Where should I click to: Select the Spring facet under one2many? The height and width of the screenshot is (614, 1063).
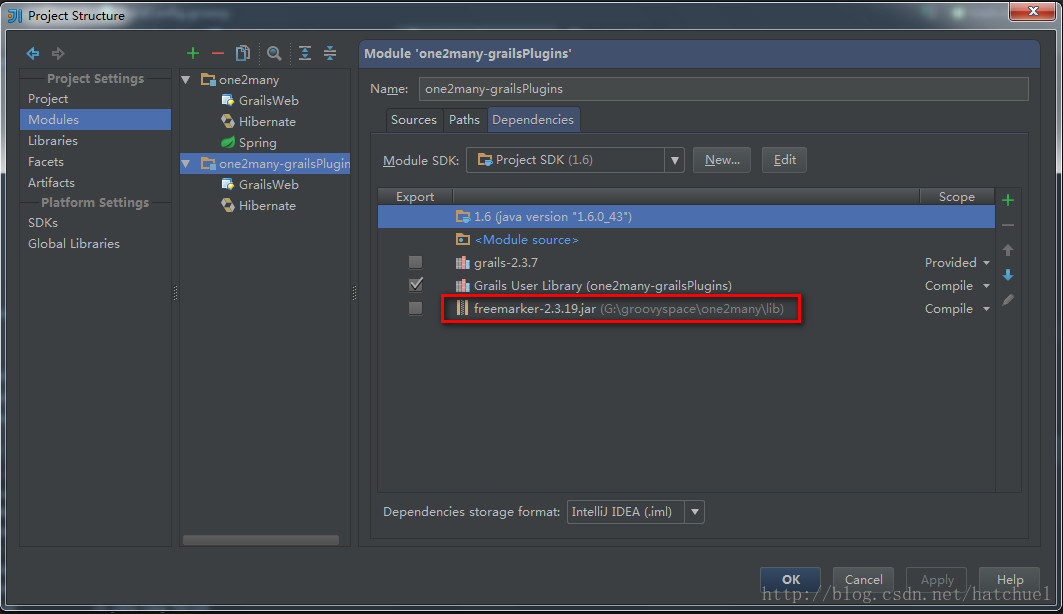pyautogui.click(x=257, y=143)
